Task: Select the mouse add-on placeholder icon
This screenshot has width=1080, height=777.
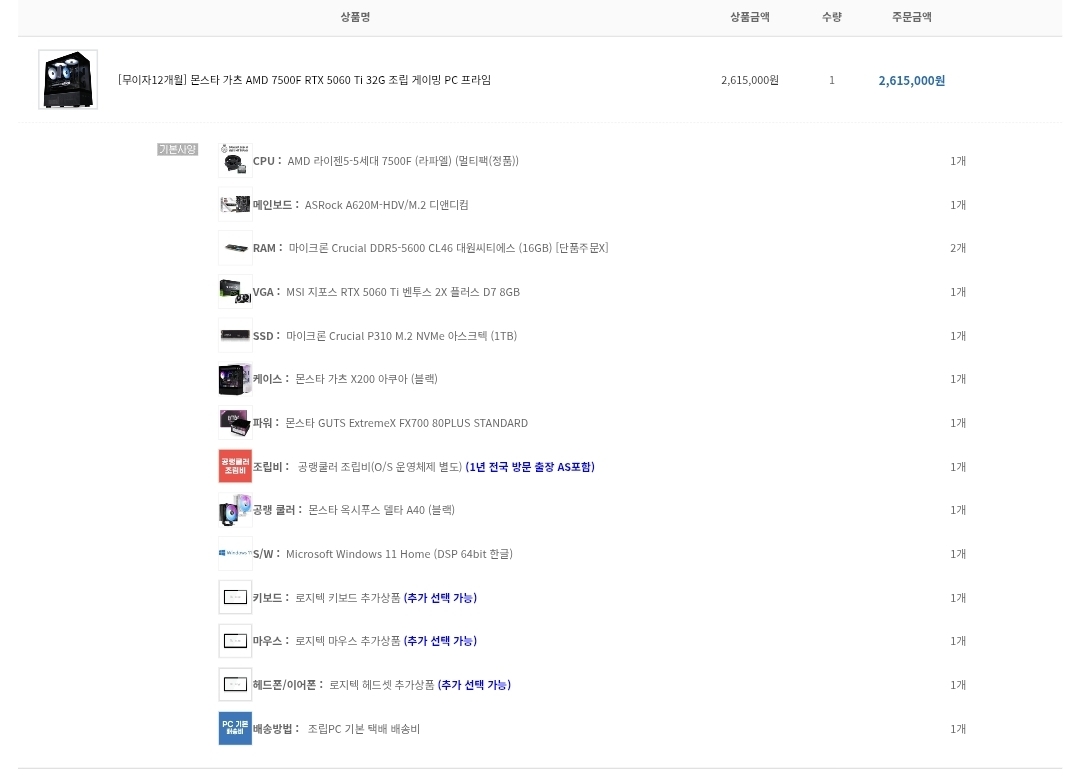Action: 235,641
